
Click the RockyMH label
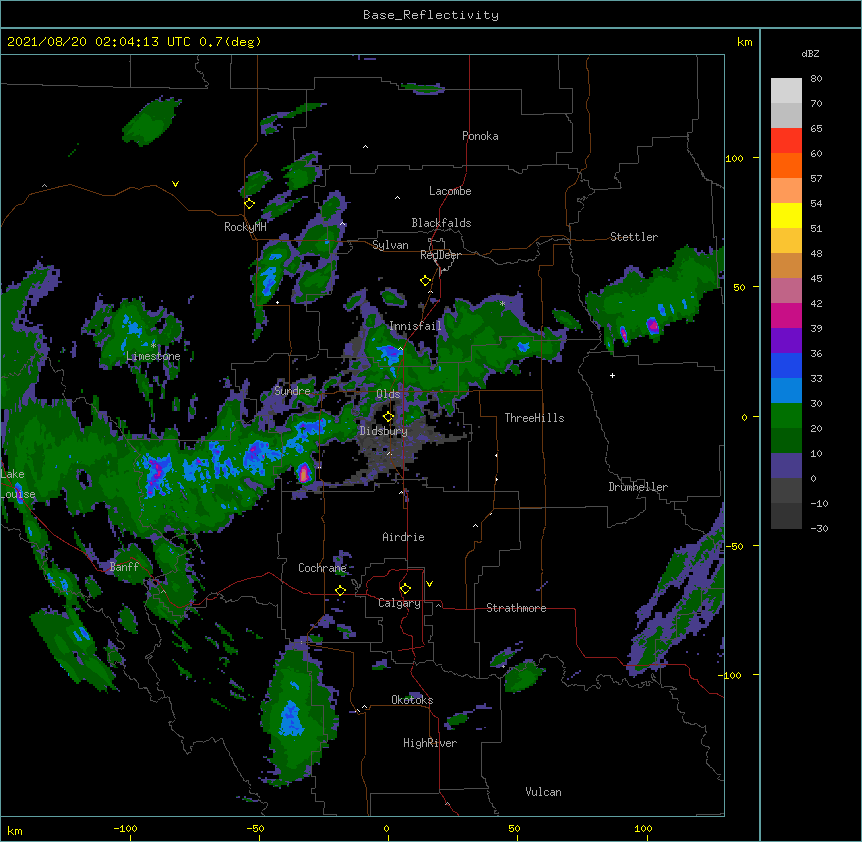click(x=245, y=227)
